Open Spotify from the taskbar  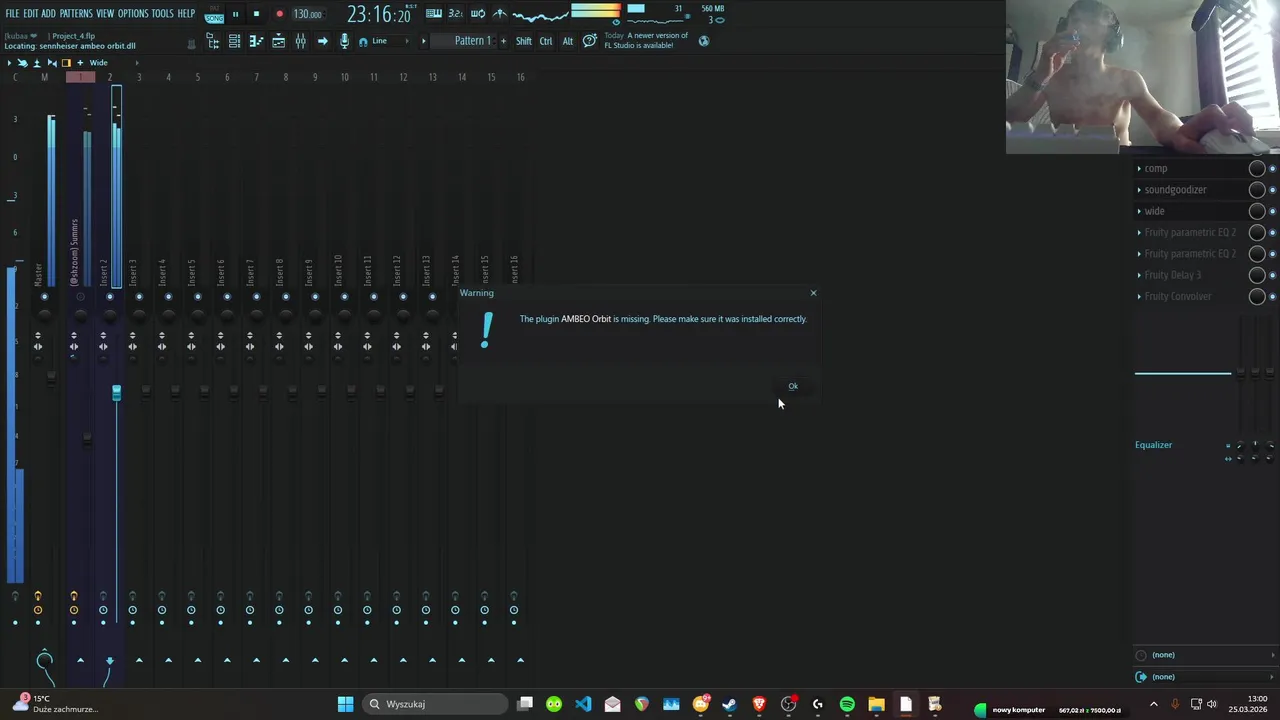point(847,704)
